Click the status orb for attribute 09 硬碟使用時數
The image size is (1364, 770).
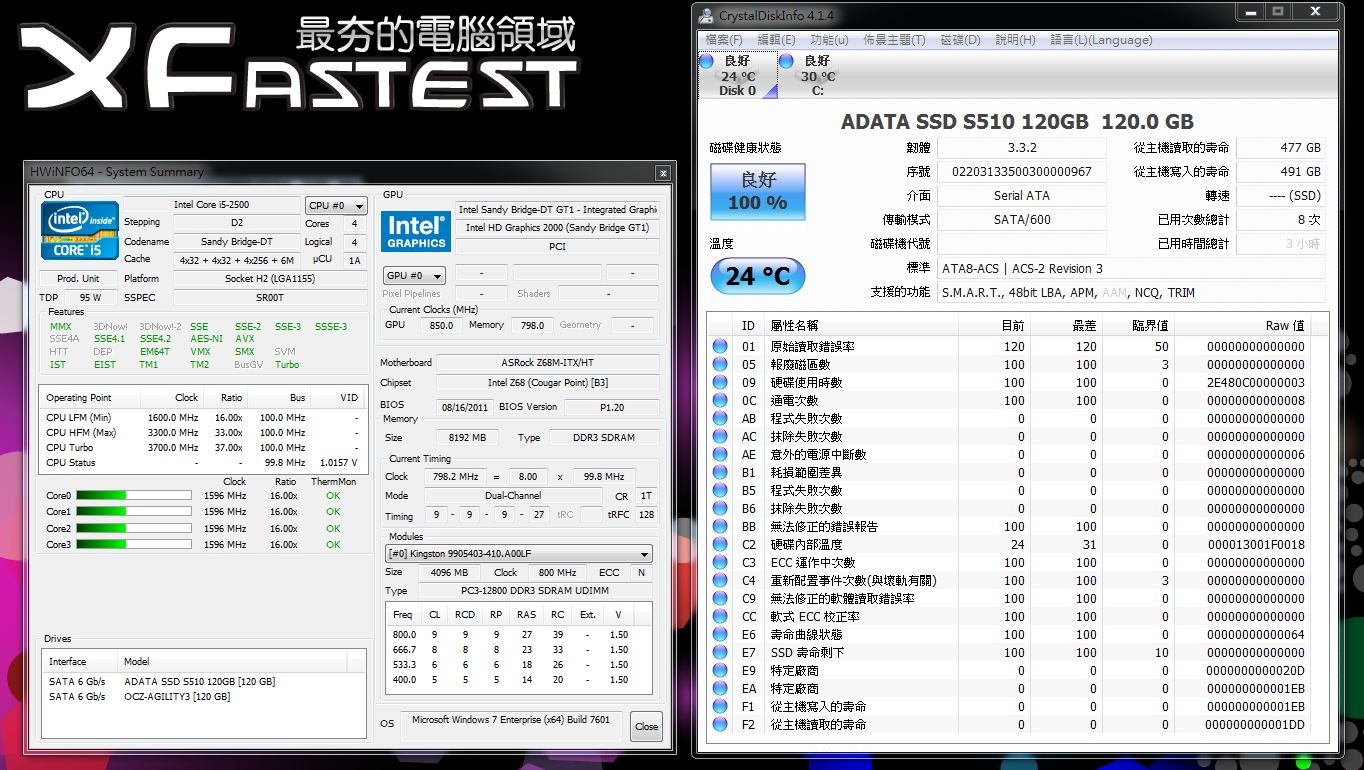pos(720,383)
